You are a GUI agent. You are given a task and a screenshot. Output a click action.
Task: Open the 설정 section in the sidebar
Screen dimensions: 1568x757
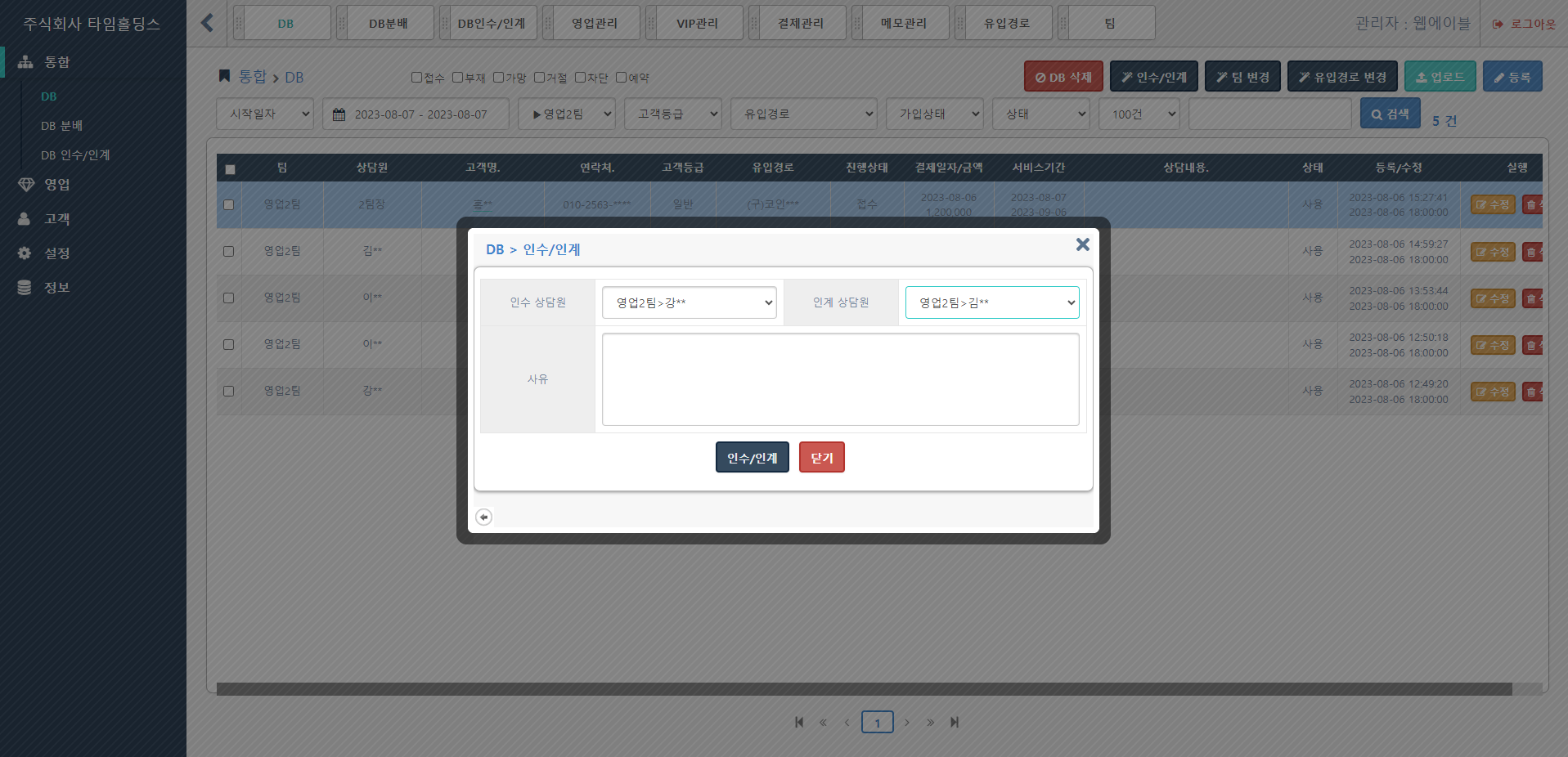tap(55, 253)
